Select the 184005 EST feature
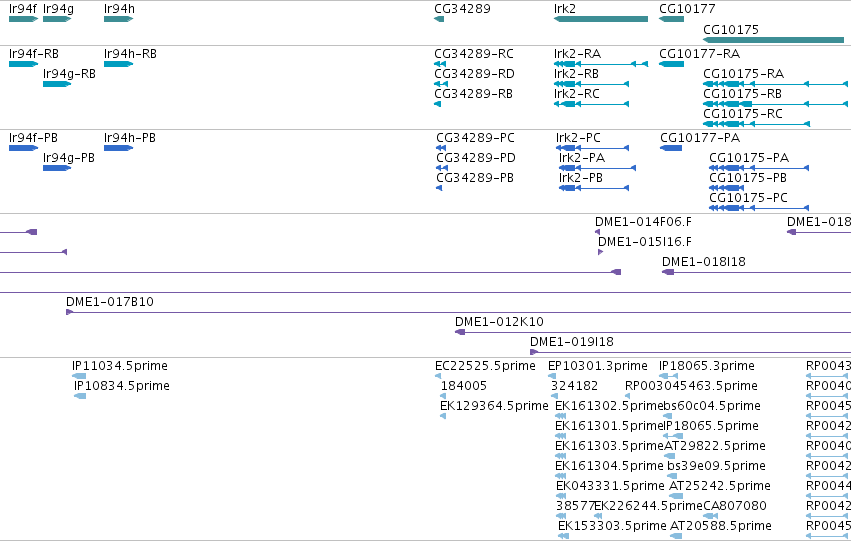The height and width of the screenshot is (541, 851). [x=443, y=396]
